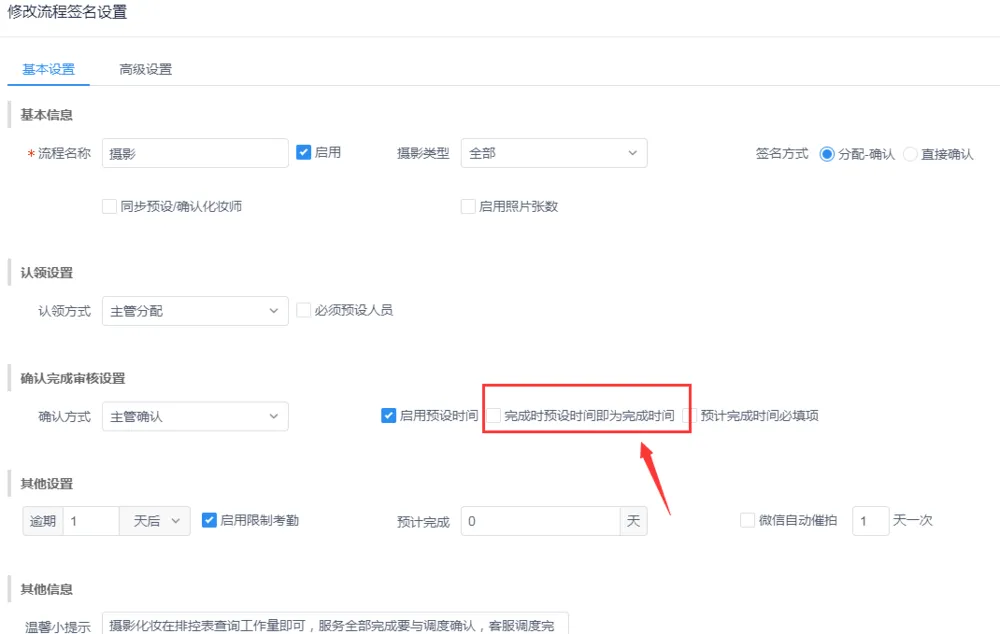The image size is (1000, 634).
Task: Open the 天后 unit dropdown
Action: click(154, 521)
